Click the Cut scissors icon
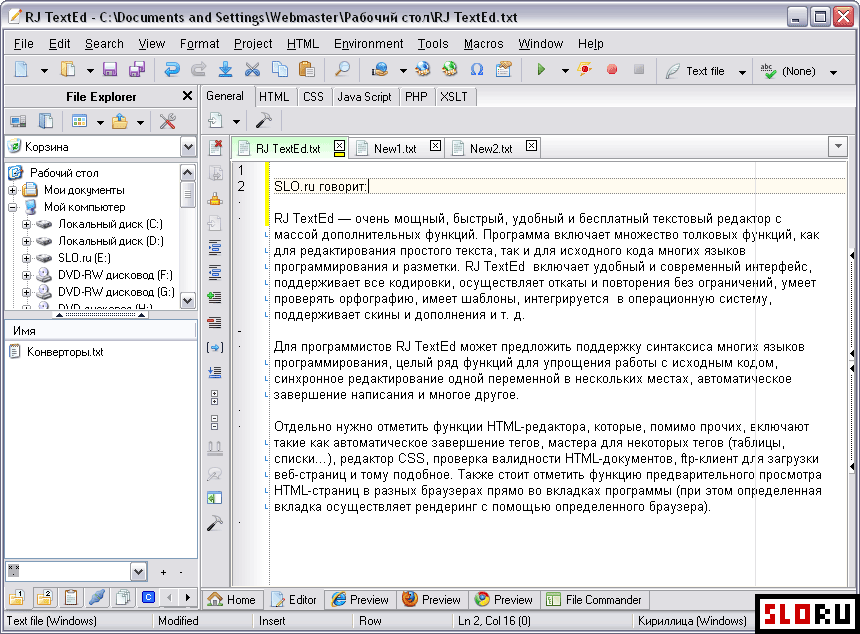 coord(252,70)
